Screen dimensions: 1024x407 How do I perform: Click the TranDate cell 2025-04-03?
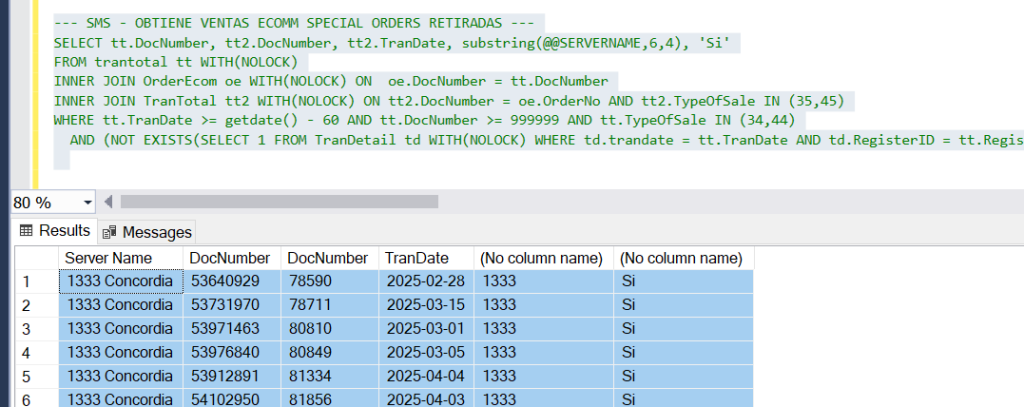coord(426,398)
